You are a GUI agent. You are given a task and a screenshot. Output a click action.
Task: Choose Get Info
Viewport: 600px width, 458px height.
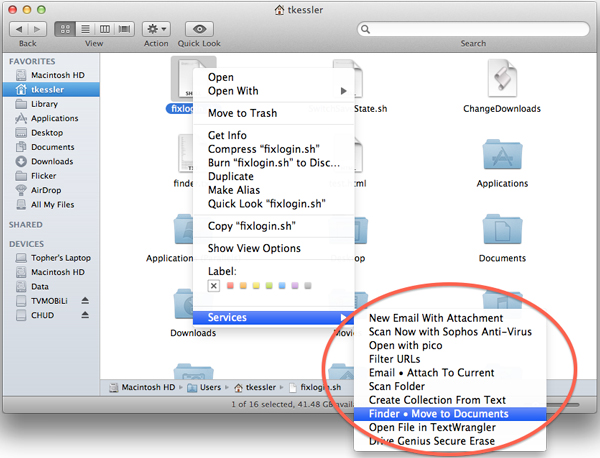tap(274, 135)
